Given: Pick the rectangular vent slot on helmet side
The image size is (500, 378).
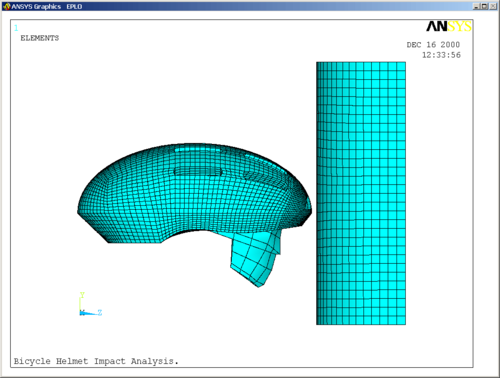Looking at the screenshot, I should tap(198, 171).
